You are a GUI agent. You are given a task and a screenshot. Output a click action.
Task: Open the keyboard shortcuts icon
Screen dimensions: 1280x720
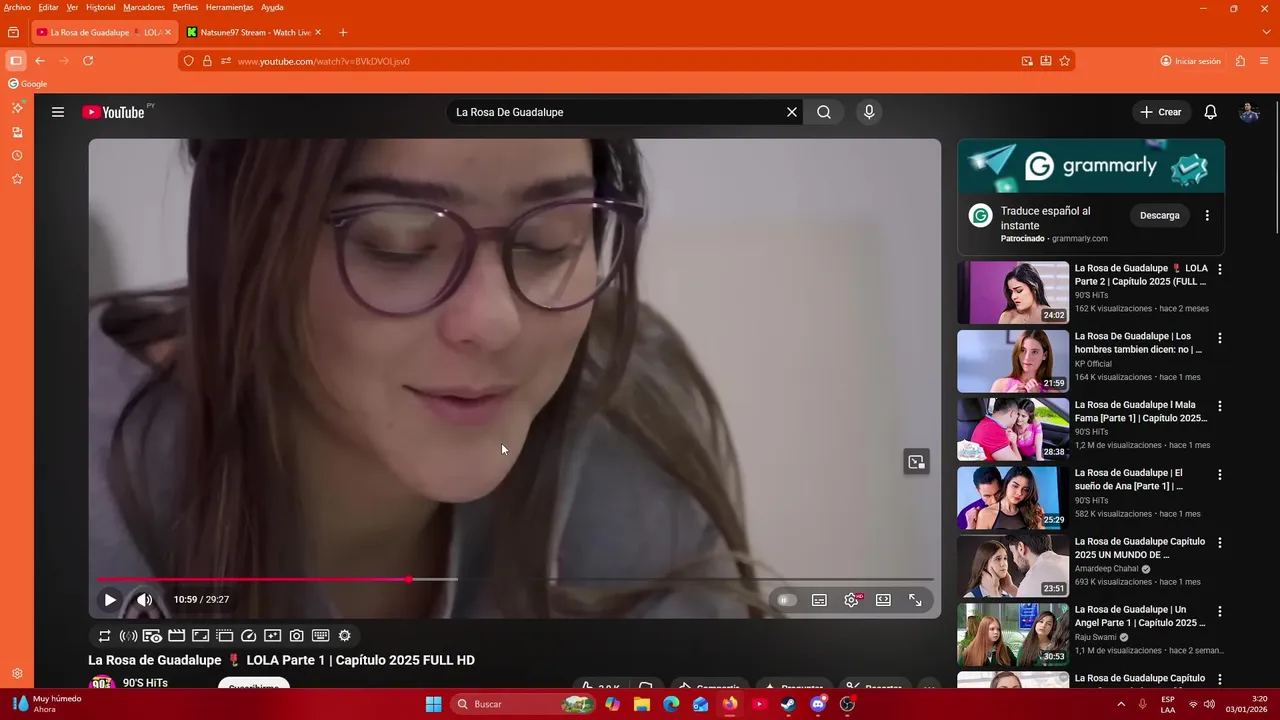[321, 636]
